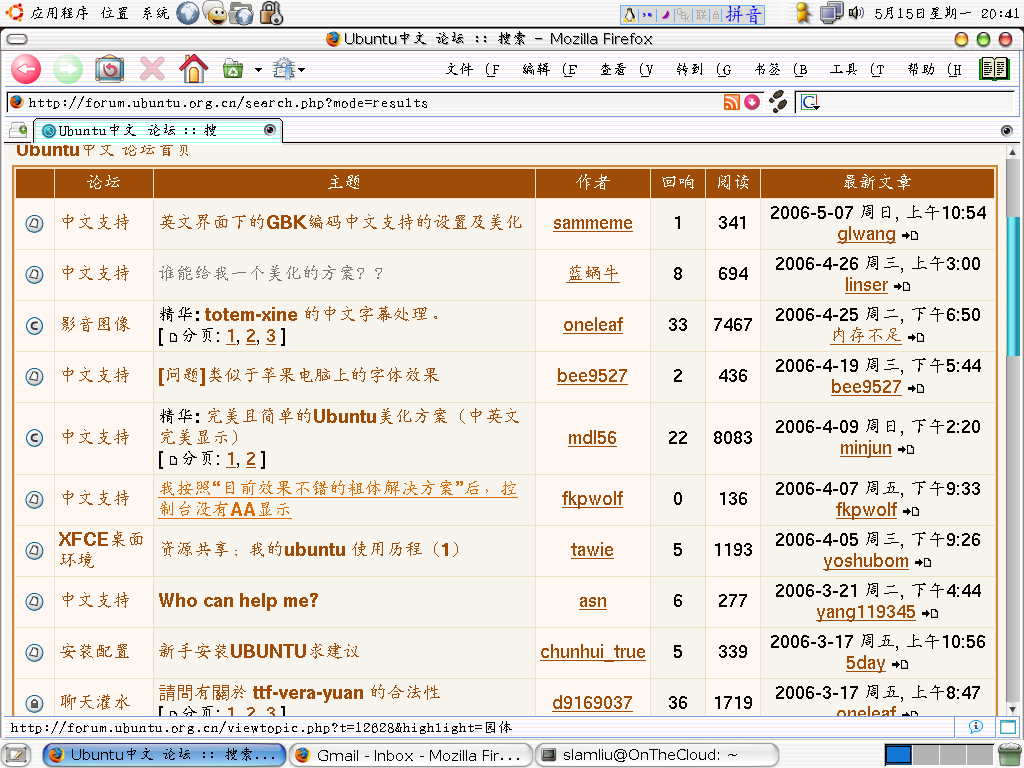Screen dimensions: 1024x768
Task: Click the 拼音 input method indicator
Action: coord(744,14)
